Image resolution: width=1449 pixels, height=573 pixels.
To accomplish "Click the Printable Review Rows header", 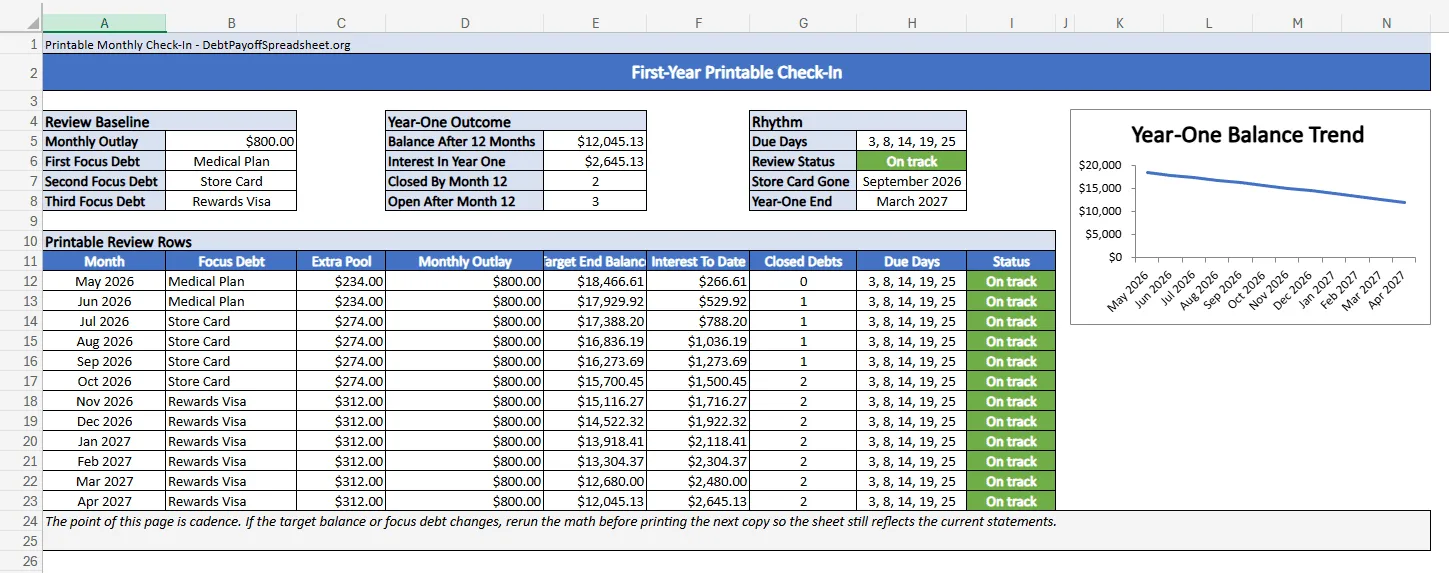I will pyautogui.click(x=549, y=241).
